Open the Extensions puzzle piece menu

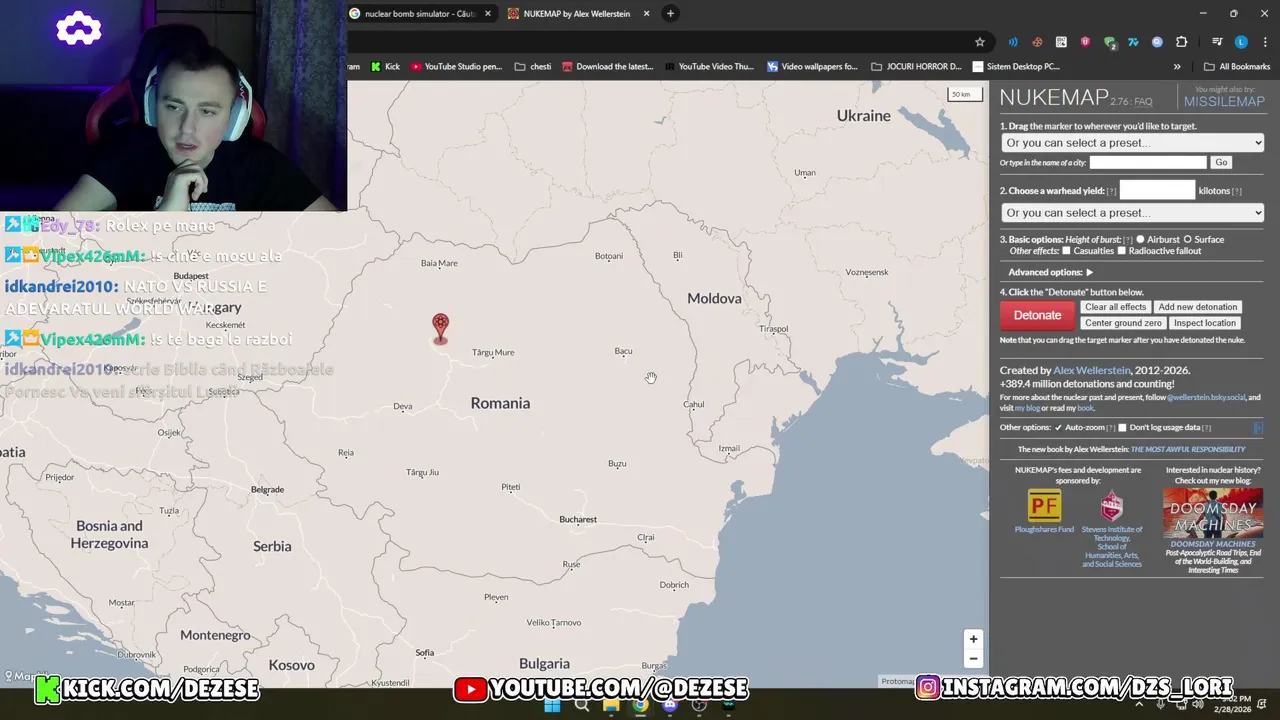[1181, 42]
